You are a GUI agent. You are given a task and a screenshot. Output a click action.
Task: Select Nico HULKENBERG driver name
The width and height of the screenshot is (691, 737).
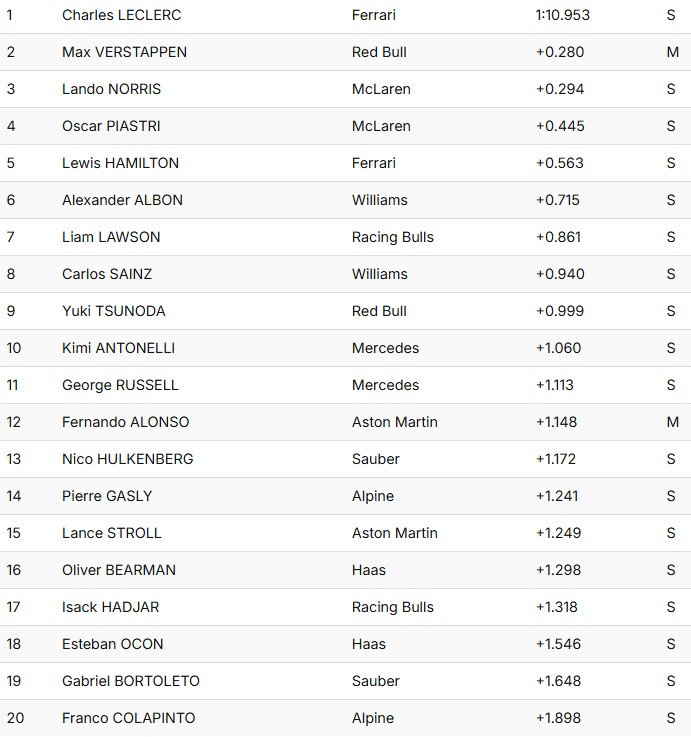(x=127, y=459)
